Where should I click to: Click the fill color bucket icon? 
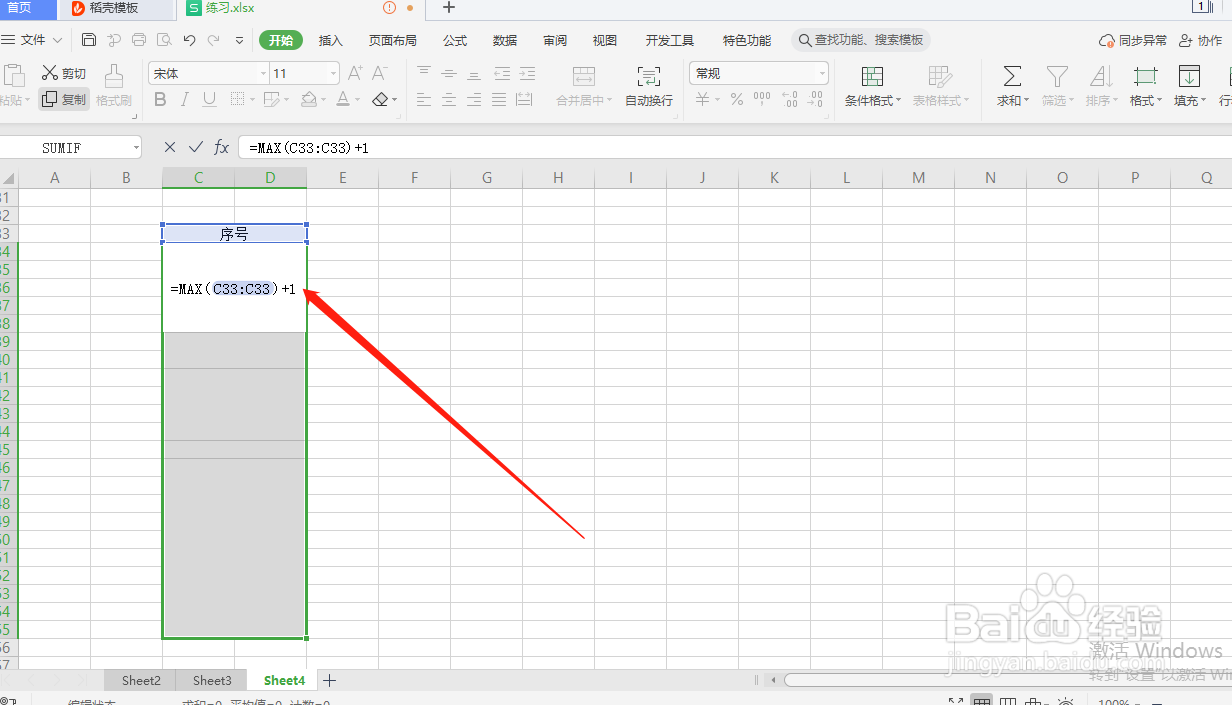309,99
